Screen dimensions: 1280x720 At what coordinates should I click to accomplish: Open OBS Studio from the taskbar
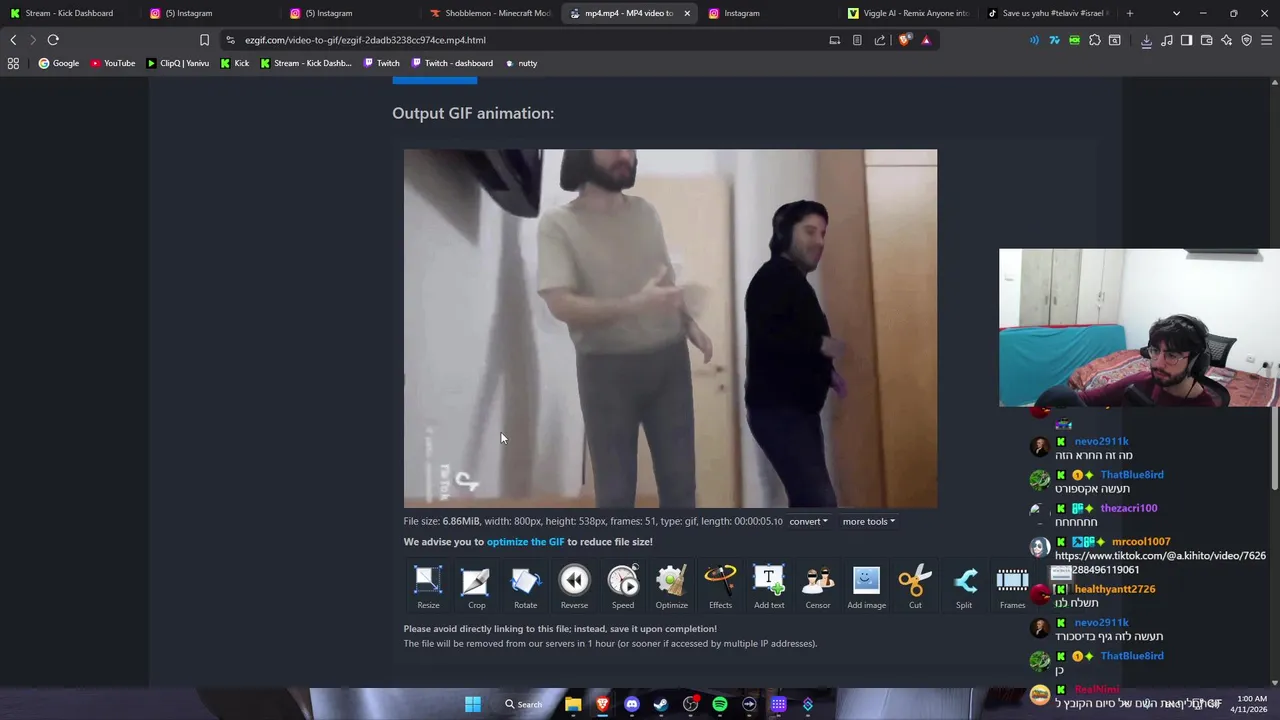(690, 704)
